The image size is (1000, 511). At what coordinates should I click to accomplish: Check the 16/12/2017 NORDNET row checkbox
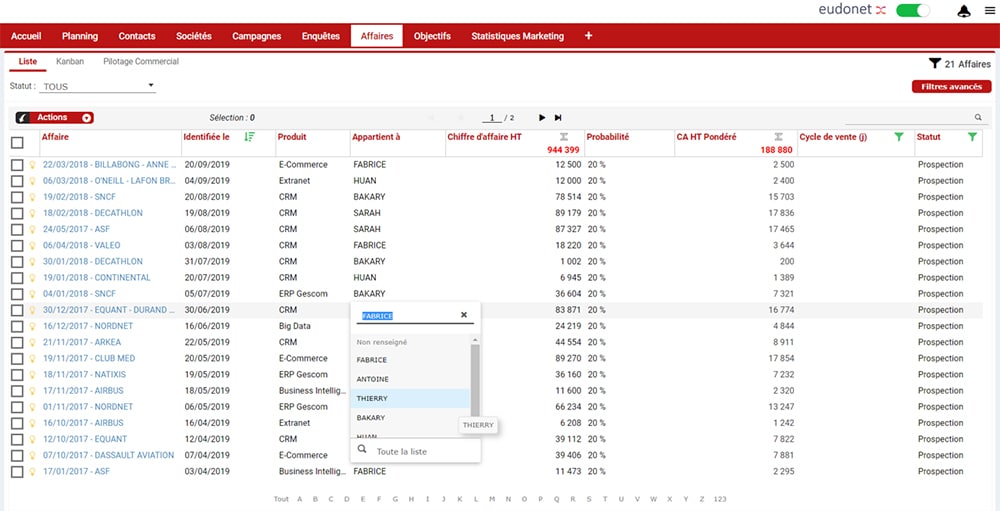pos(17,327)
